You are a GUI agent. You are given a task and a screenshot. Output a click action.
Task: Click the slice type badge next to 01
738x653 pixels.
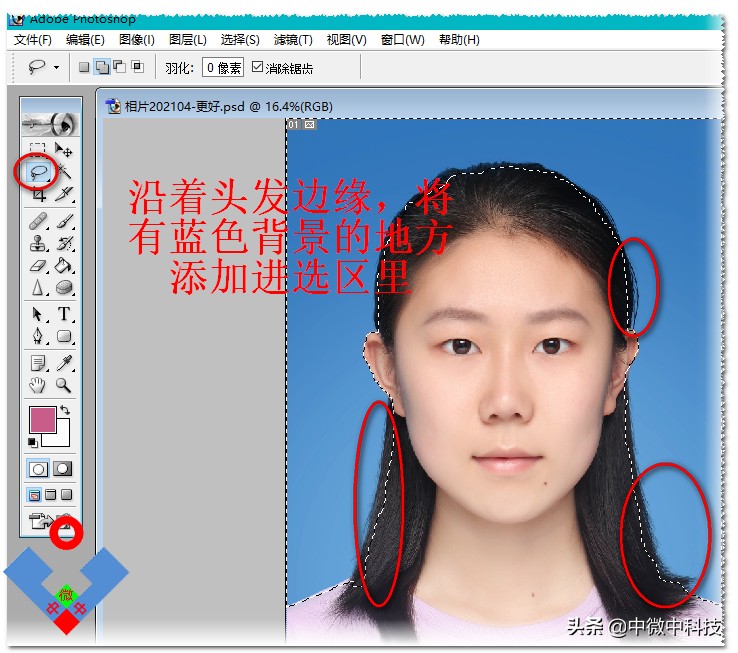(x=309, y=124)
